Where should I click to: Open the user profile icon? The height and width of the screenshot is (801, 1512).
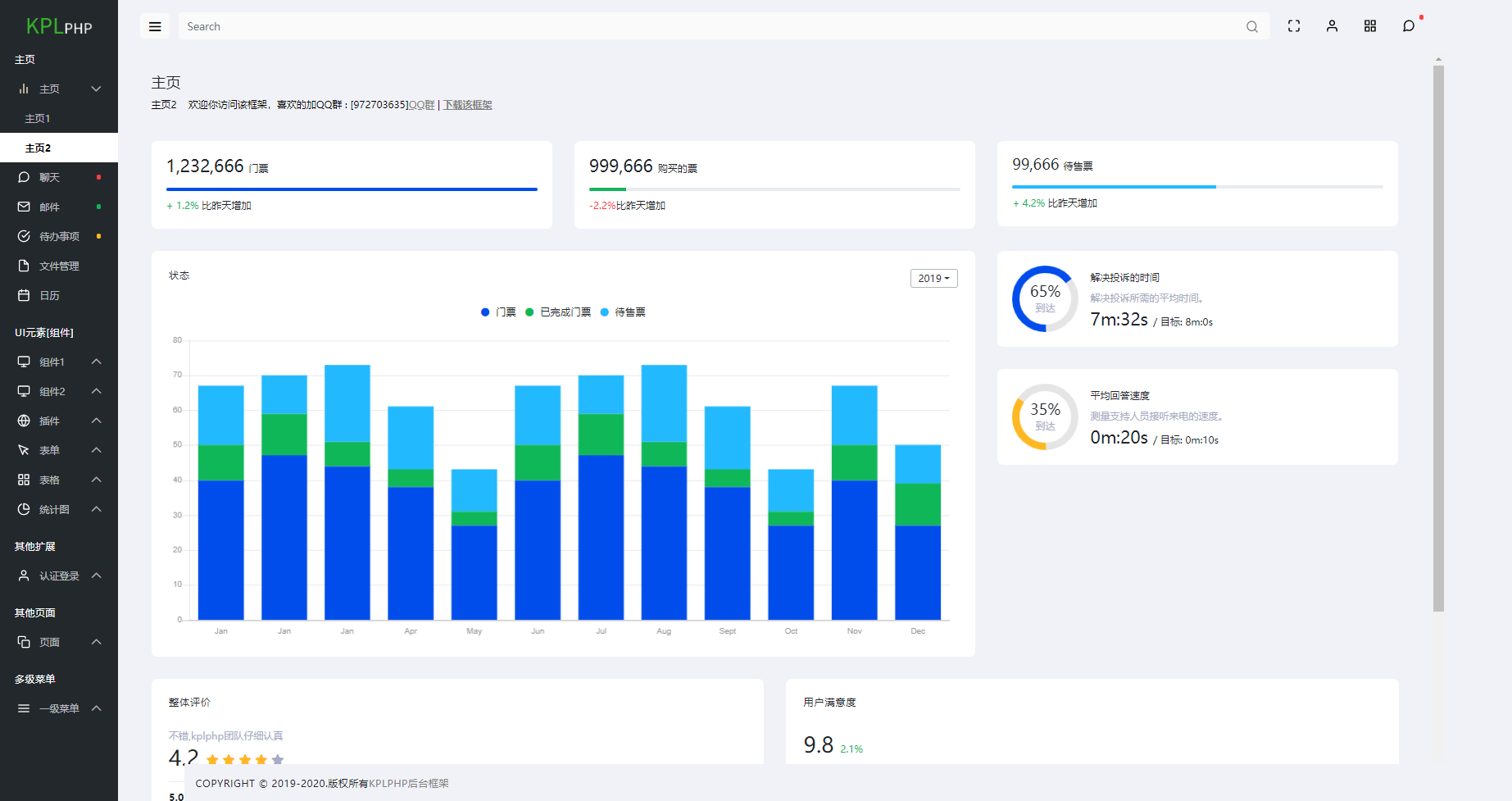click(x=1332, y=26)
